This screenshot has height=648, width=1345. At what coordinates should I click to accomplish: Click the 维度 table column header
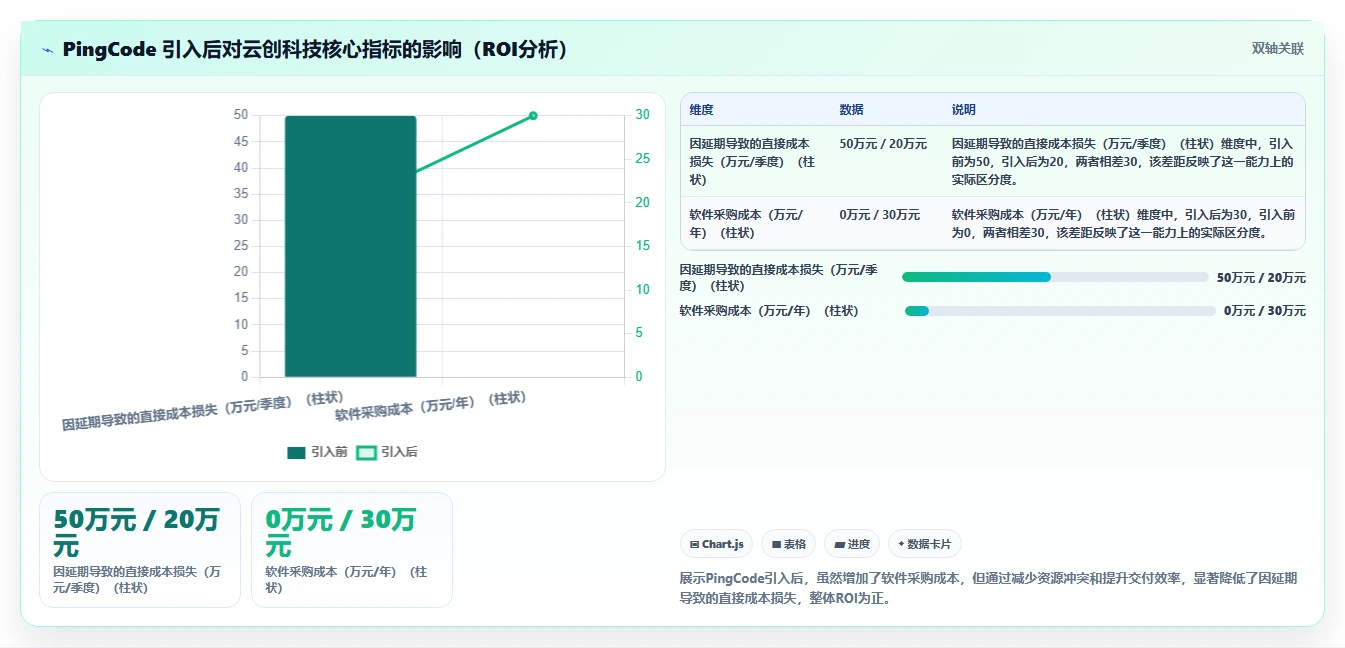pyautogui.click(x=702, y=110)
